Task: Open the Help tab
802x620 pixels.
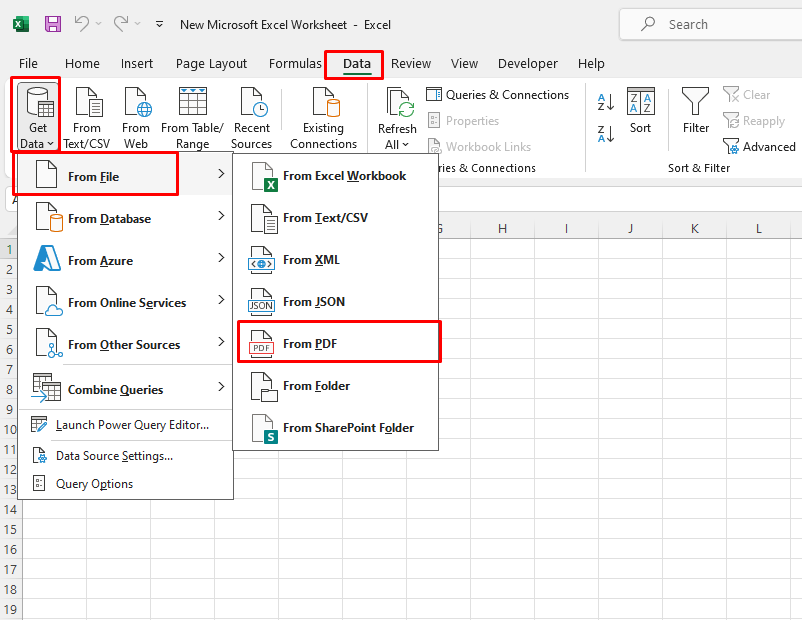Action: pos(591,63)
